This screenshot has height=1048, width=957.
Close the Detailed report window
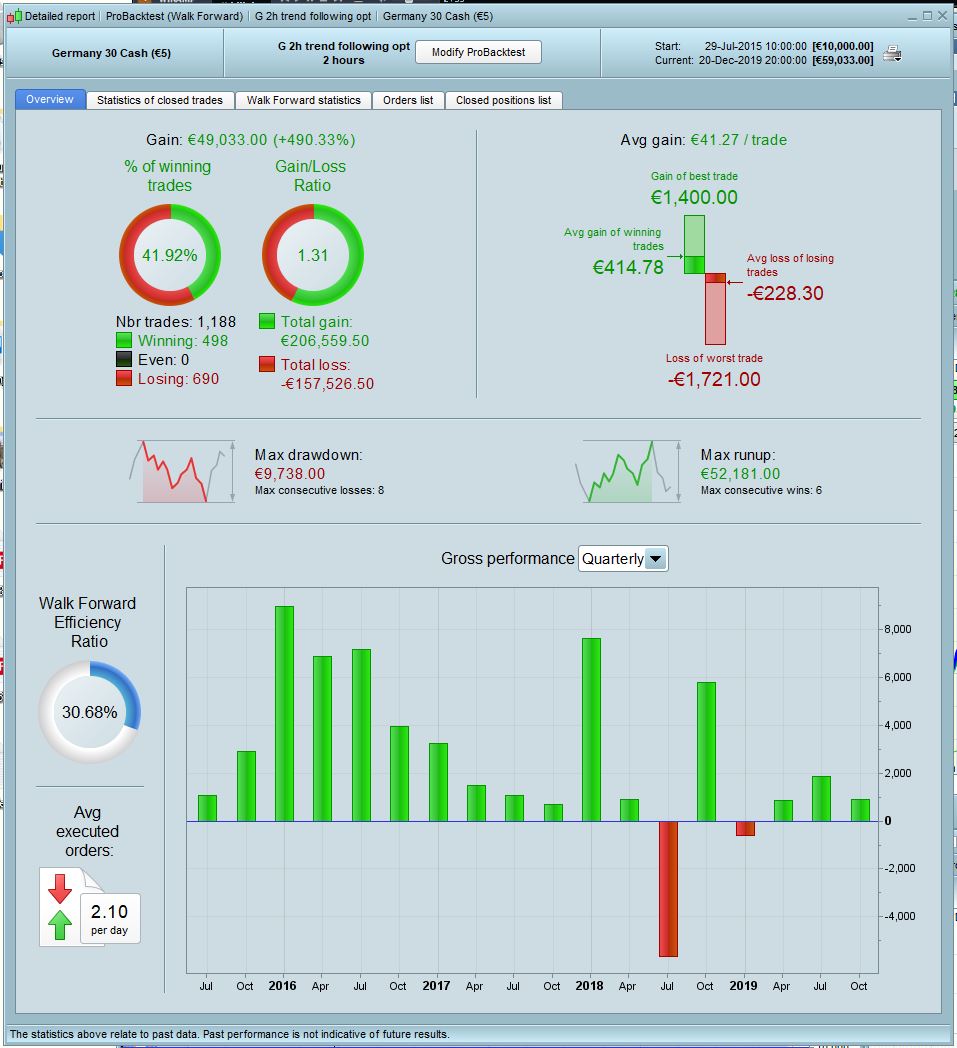coord(943,16)
